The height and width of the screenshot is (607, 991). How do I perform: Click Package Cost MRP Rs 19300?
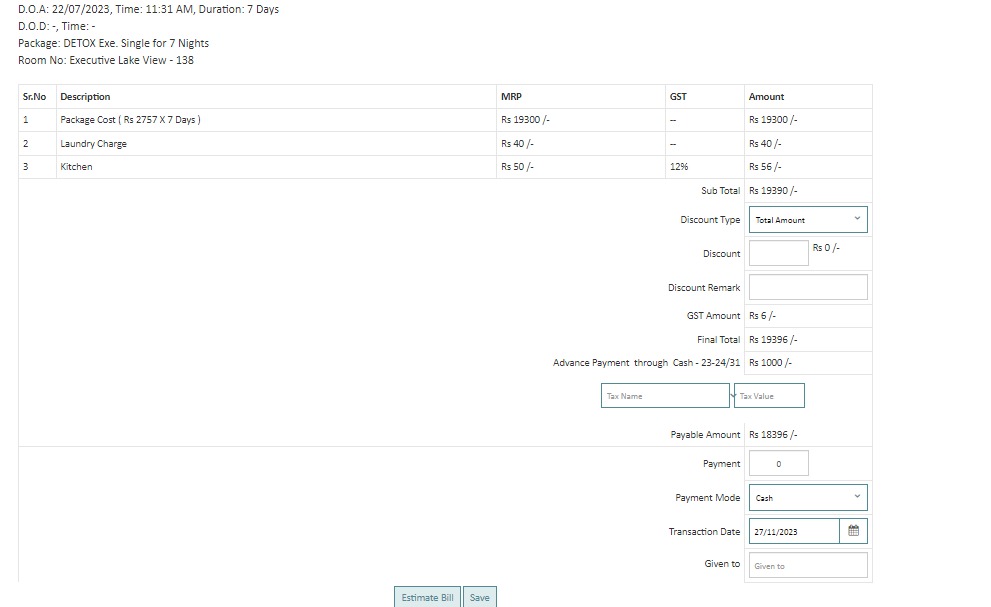[525, 120]
